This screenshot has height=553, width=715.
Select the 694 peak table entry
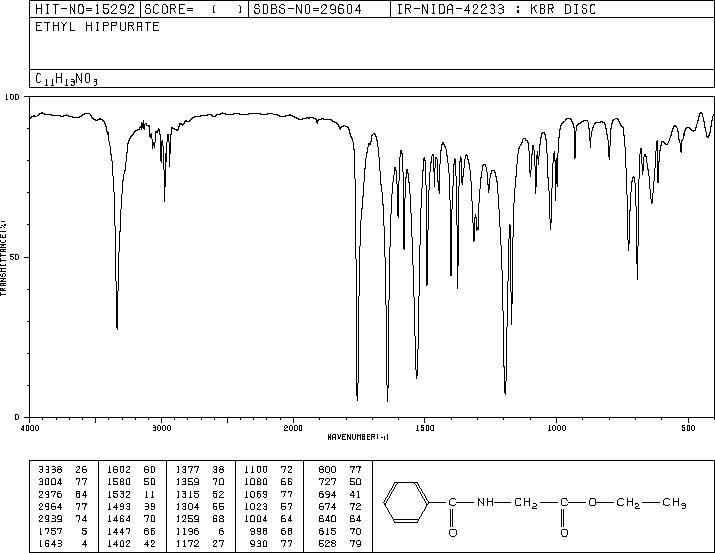pyautogui.click(x=340, y=494)
